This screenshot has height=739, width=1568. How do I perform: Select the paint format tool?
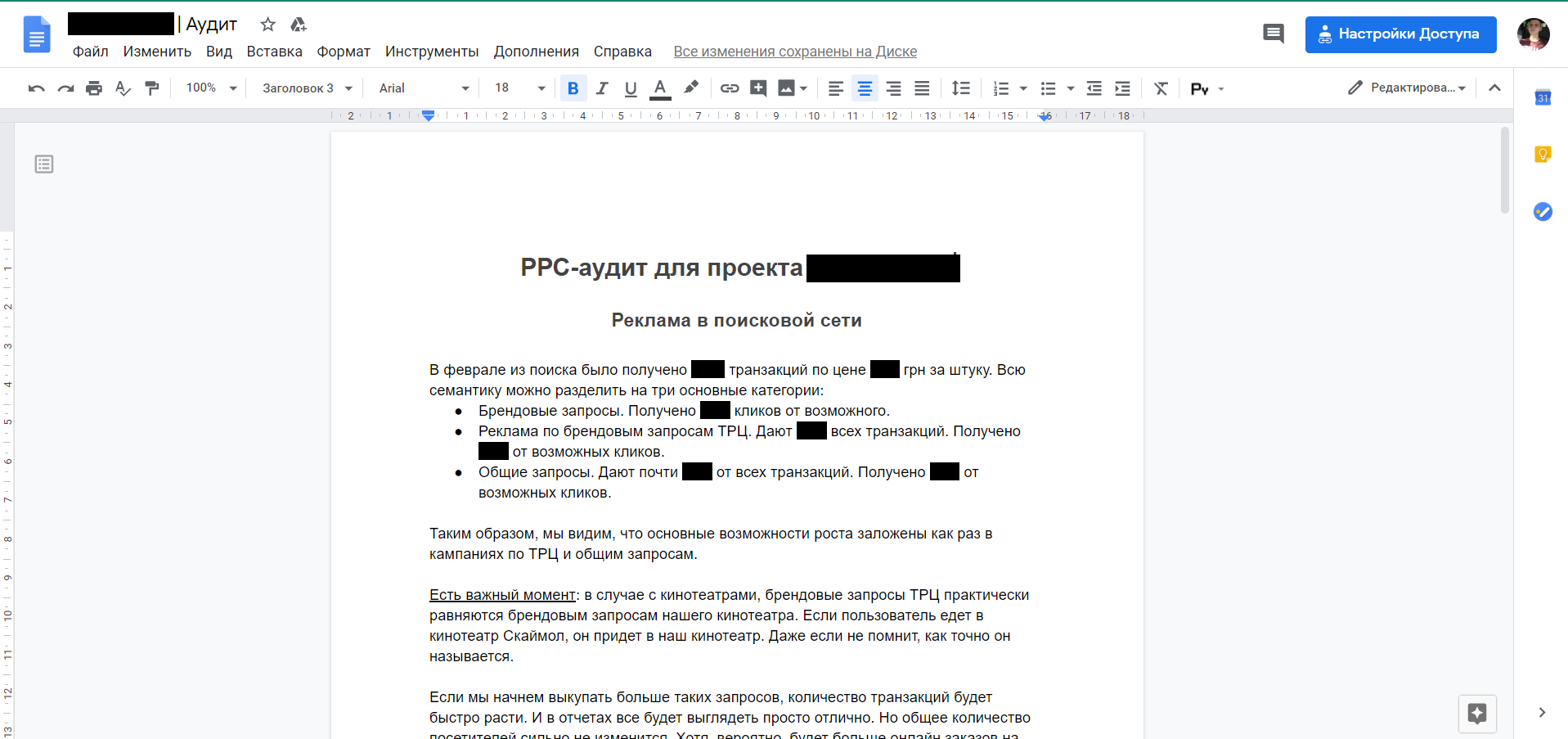click(152, 88)
